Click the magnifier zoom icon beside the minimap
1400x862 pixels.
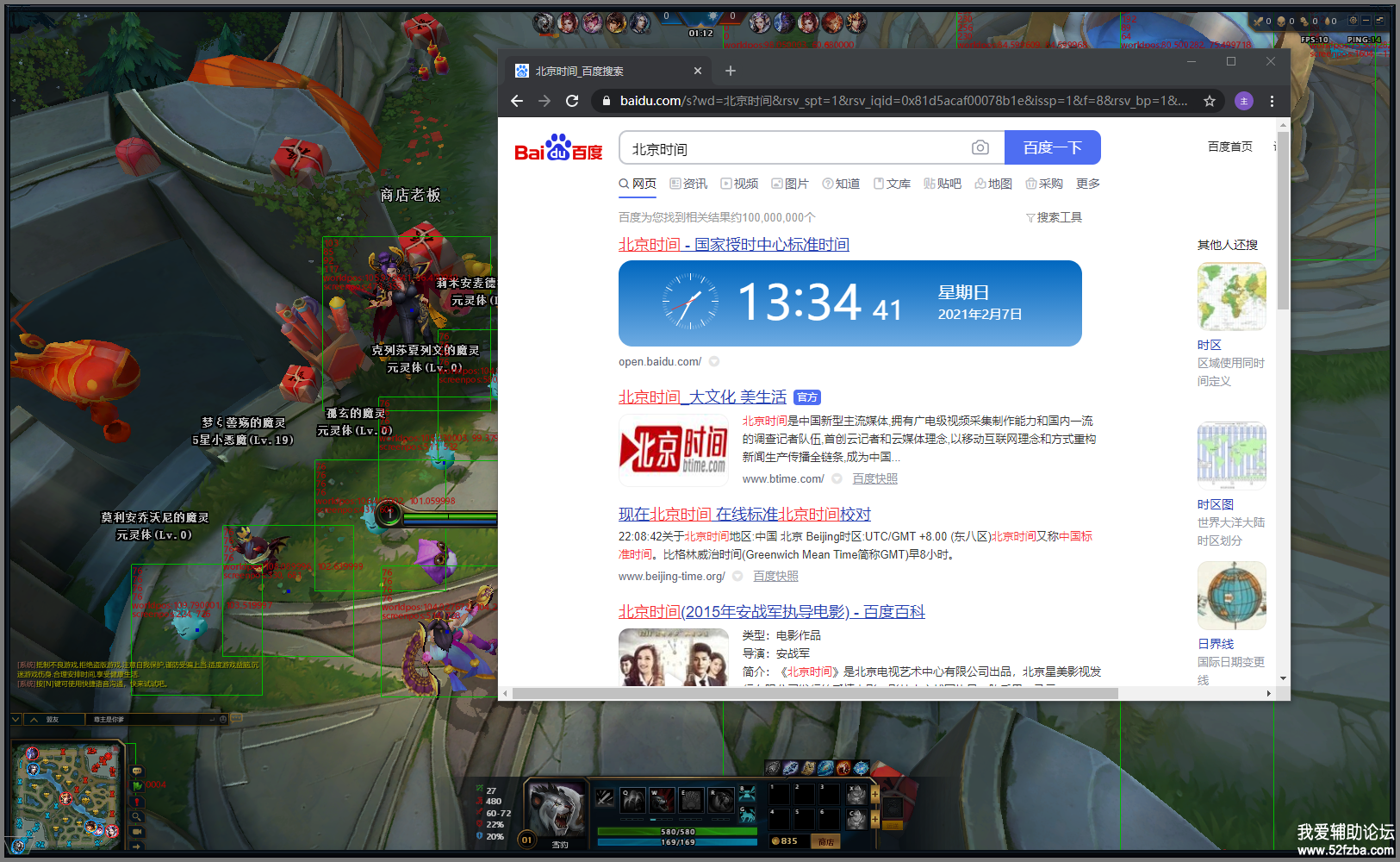pyautogui.click(x=137, y=816)
